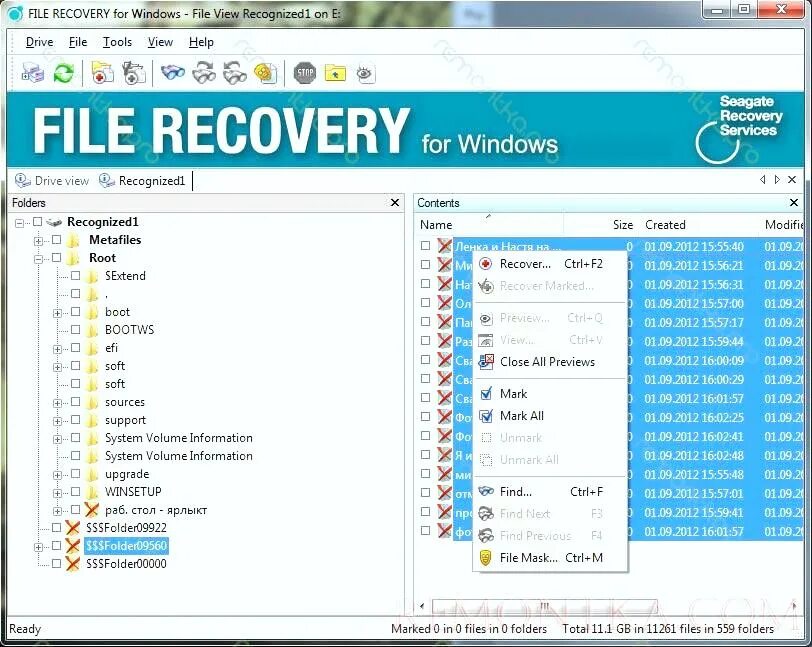Expand the upgrade folder node
Image resolution: width=812 pixels, height=647 pixels.
point(57,475)
